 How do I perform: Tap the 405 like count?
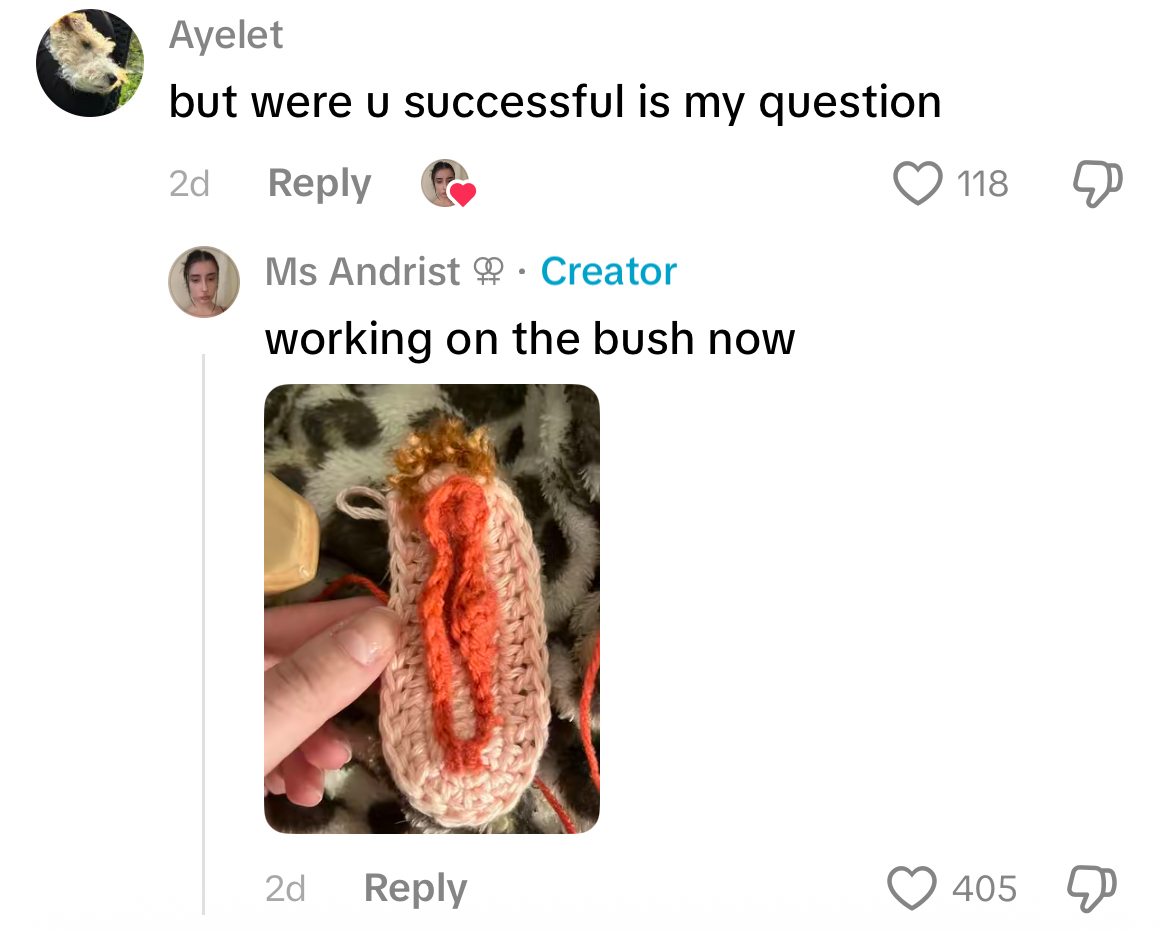984,888
